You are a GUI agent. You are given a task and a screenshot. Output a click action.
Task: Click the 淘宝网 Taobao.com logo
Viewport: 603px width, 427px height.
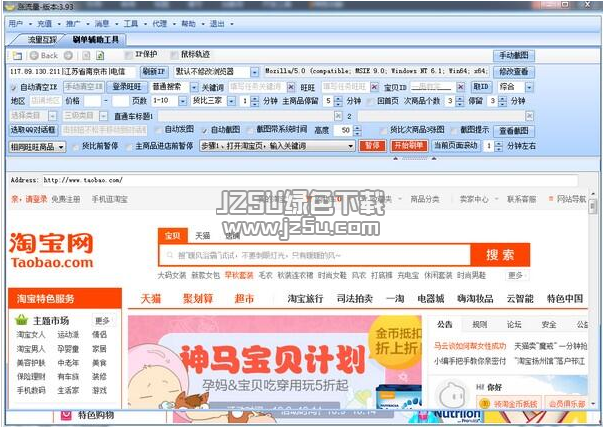tap(52, 250)
